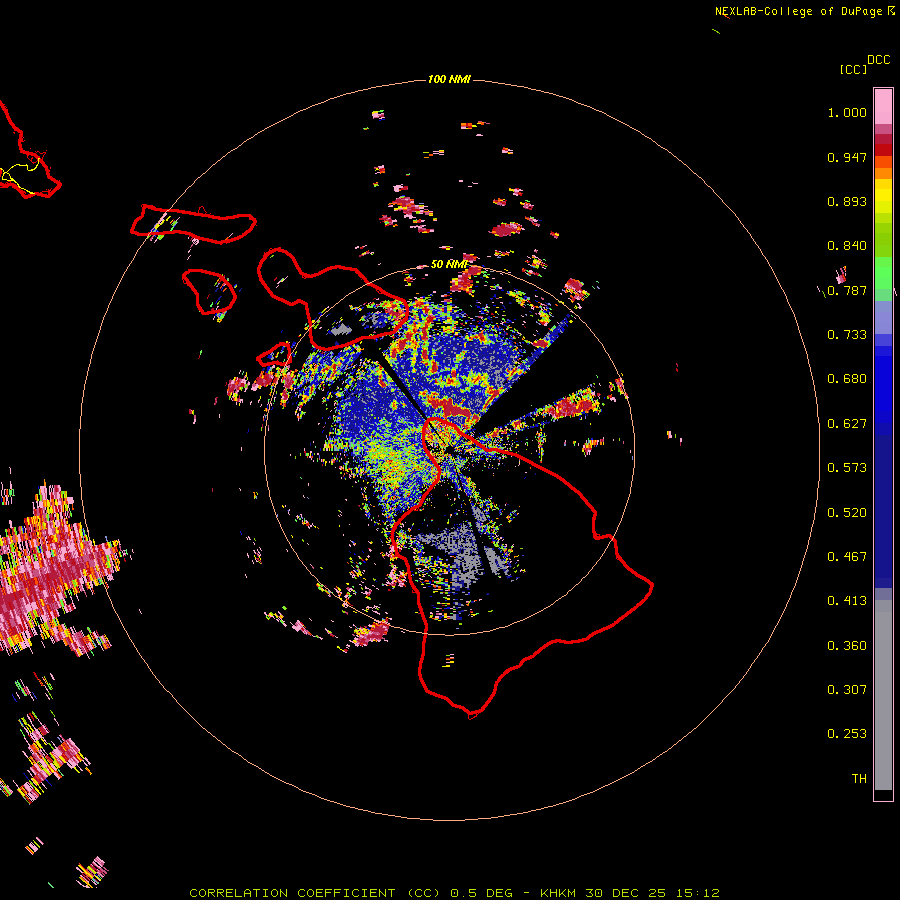Screen dimensions: 900x900
Task: Click the 0.627 scale value
Action: [x=847, y=424]
